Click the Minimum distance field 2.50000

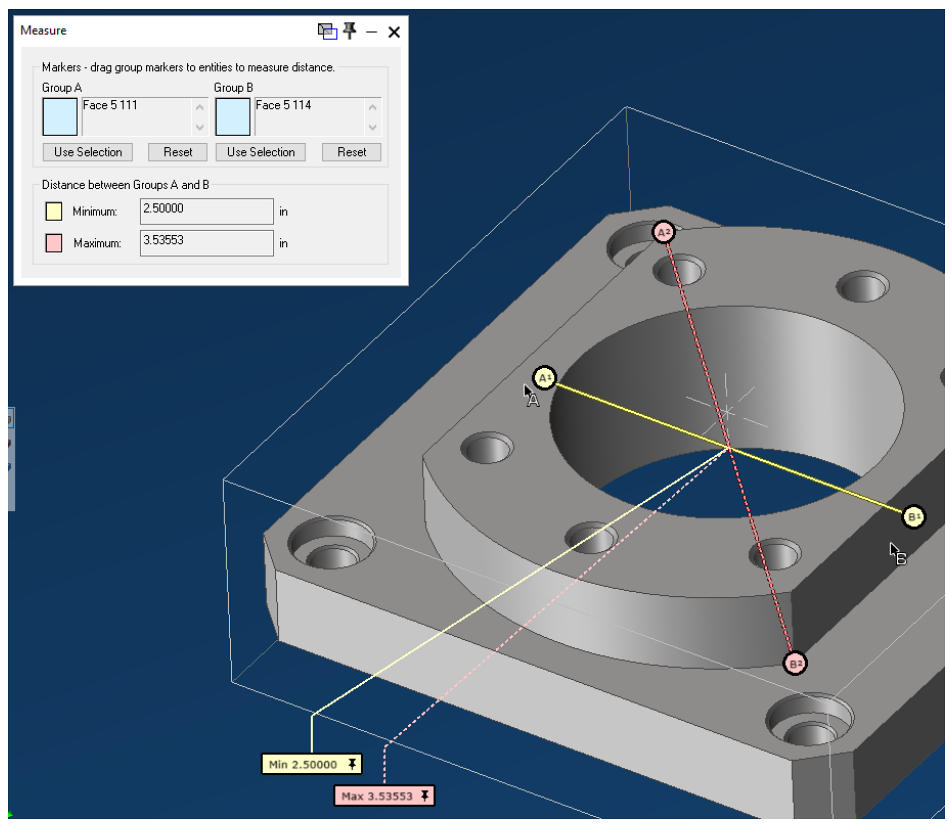click(x=207, y=211)
